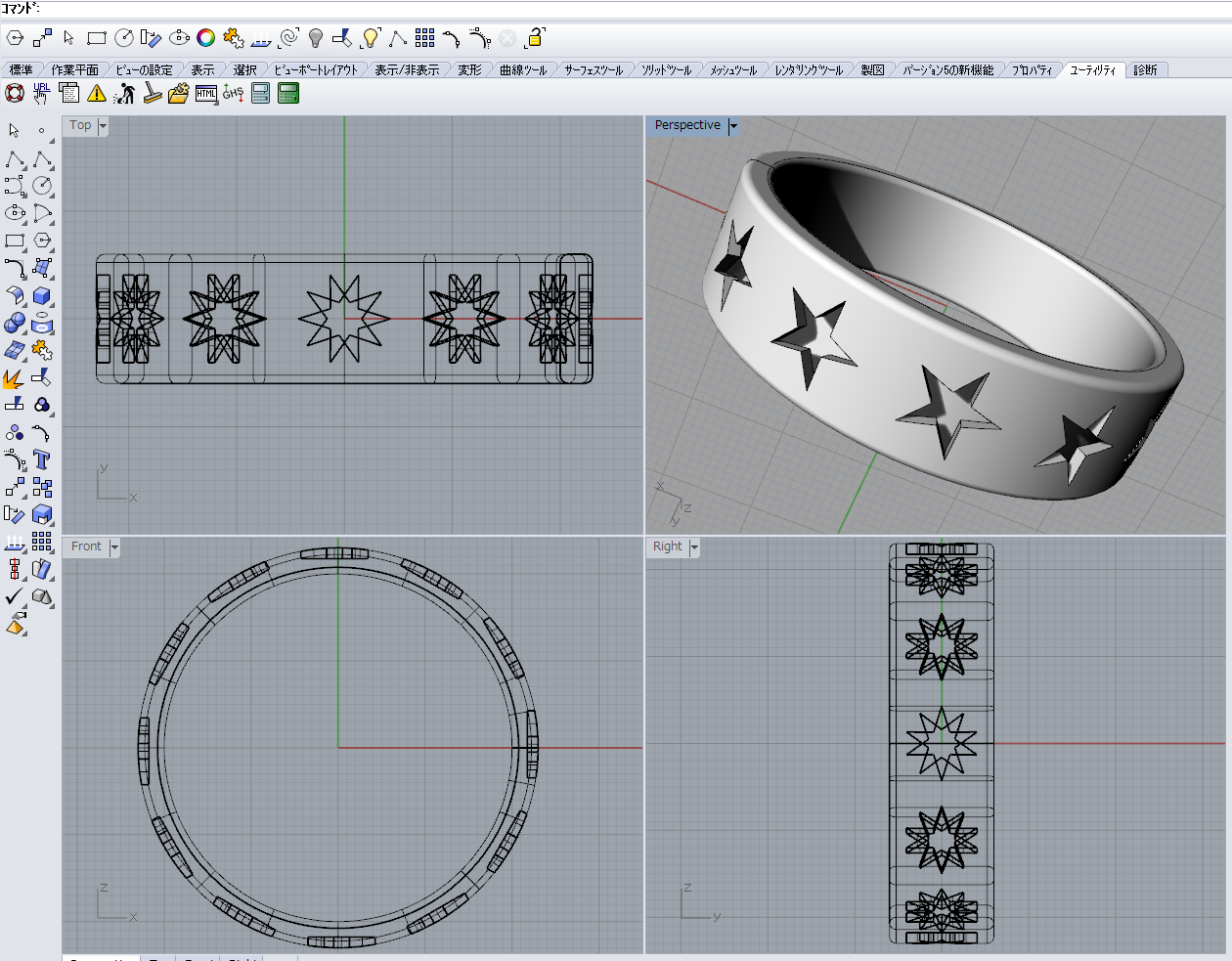Click the Front viewport title label
1232x961 pixels.
point(86,547)
